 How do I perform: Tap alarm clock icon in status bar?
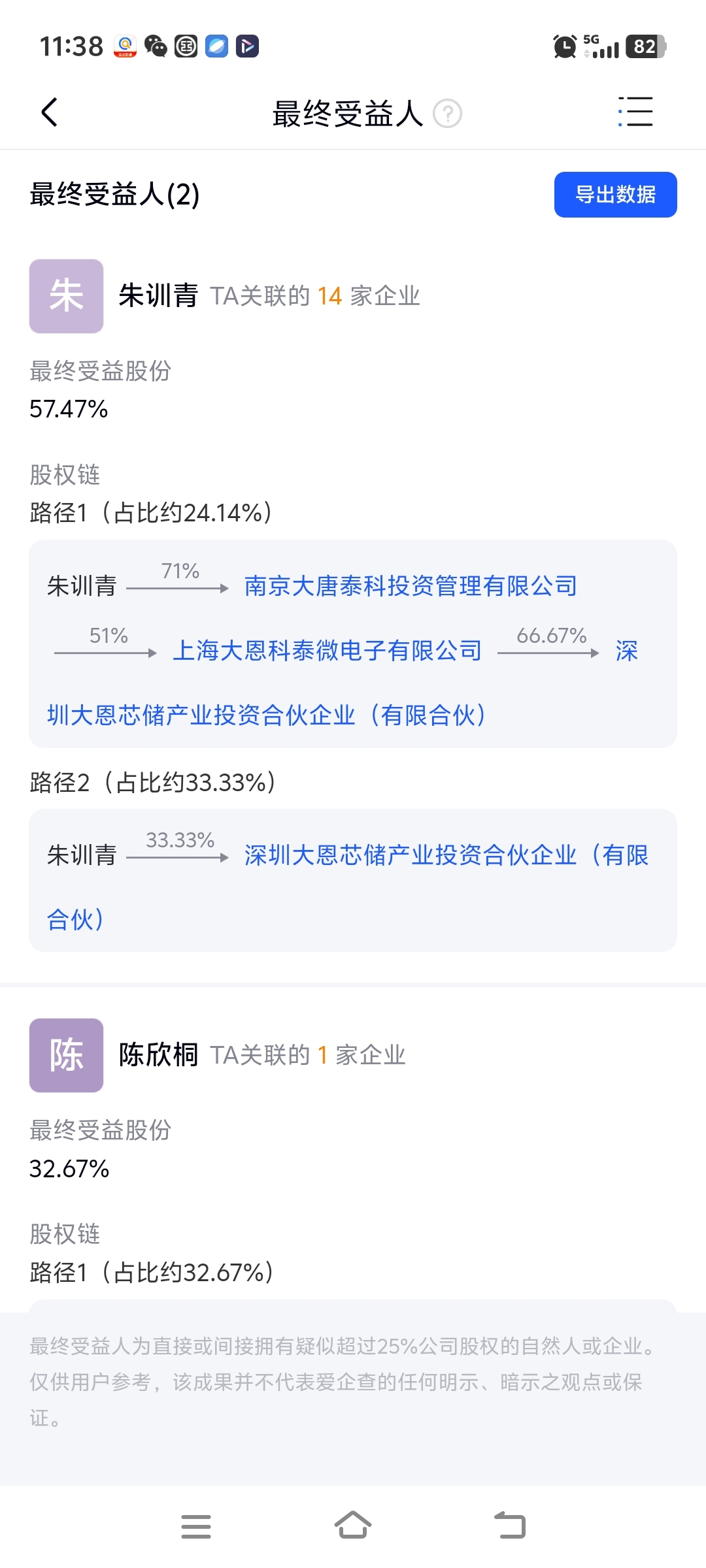click(x=565, y=46)
